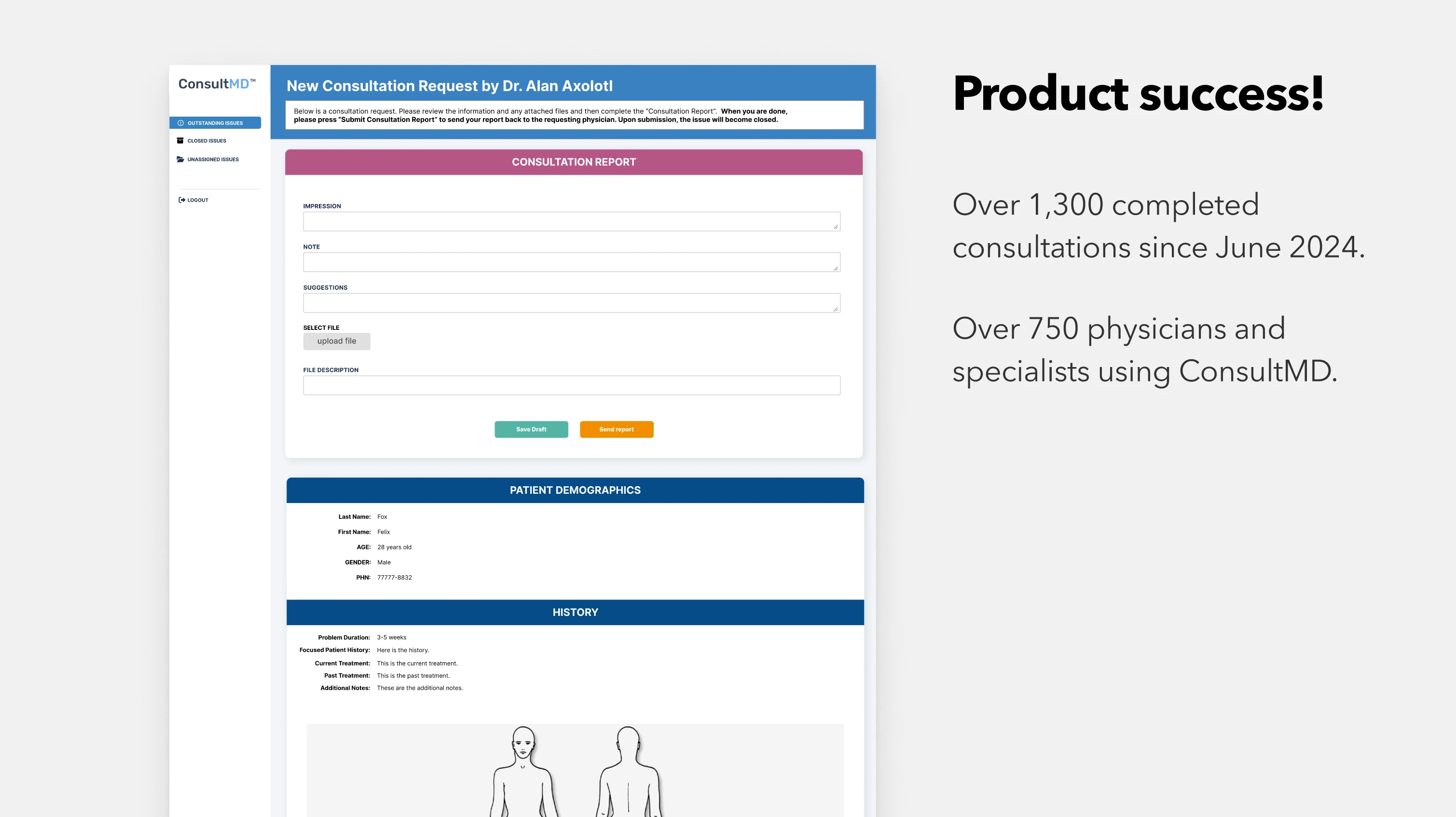Click into the Suggestions field
This screenshot has height=817, width=1456.
pyautogui.click(x=571, y=303)
